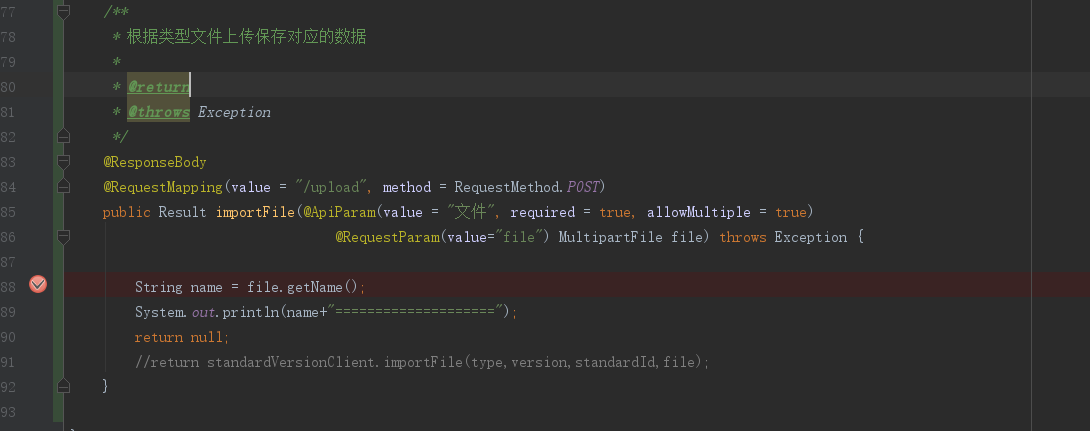1090x431 pixels.
Task: Click line number 80 in the gutter
Action: tap(8, 87)
